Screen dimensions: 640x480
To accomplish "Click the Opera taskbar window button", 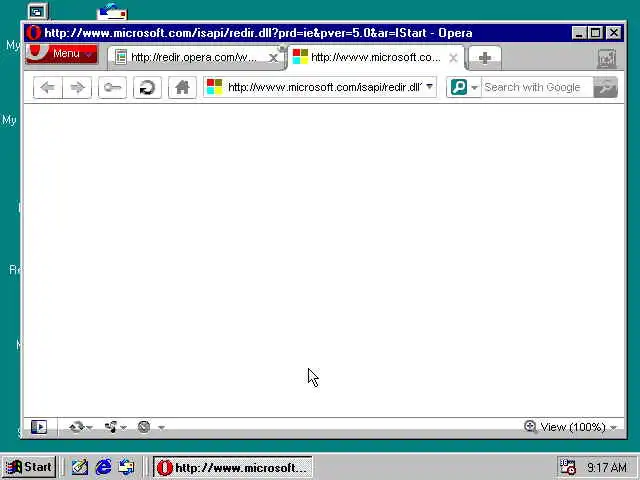I will tap(233, 467).
